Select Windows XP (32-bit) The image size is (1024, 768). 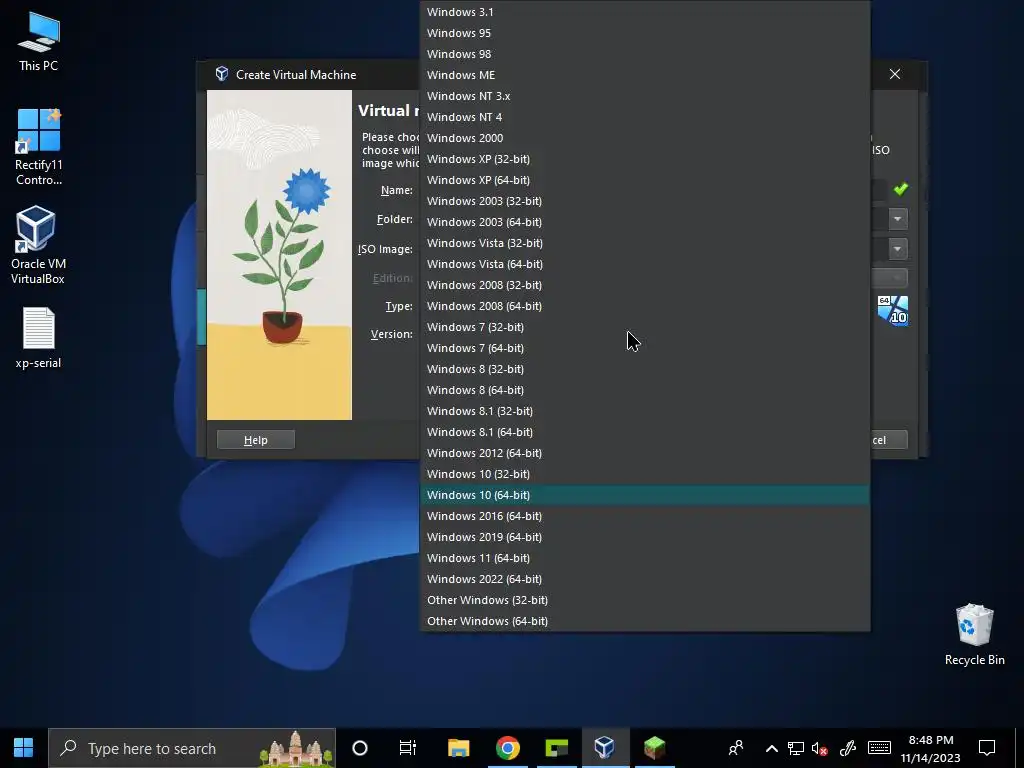645,159
